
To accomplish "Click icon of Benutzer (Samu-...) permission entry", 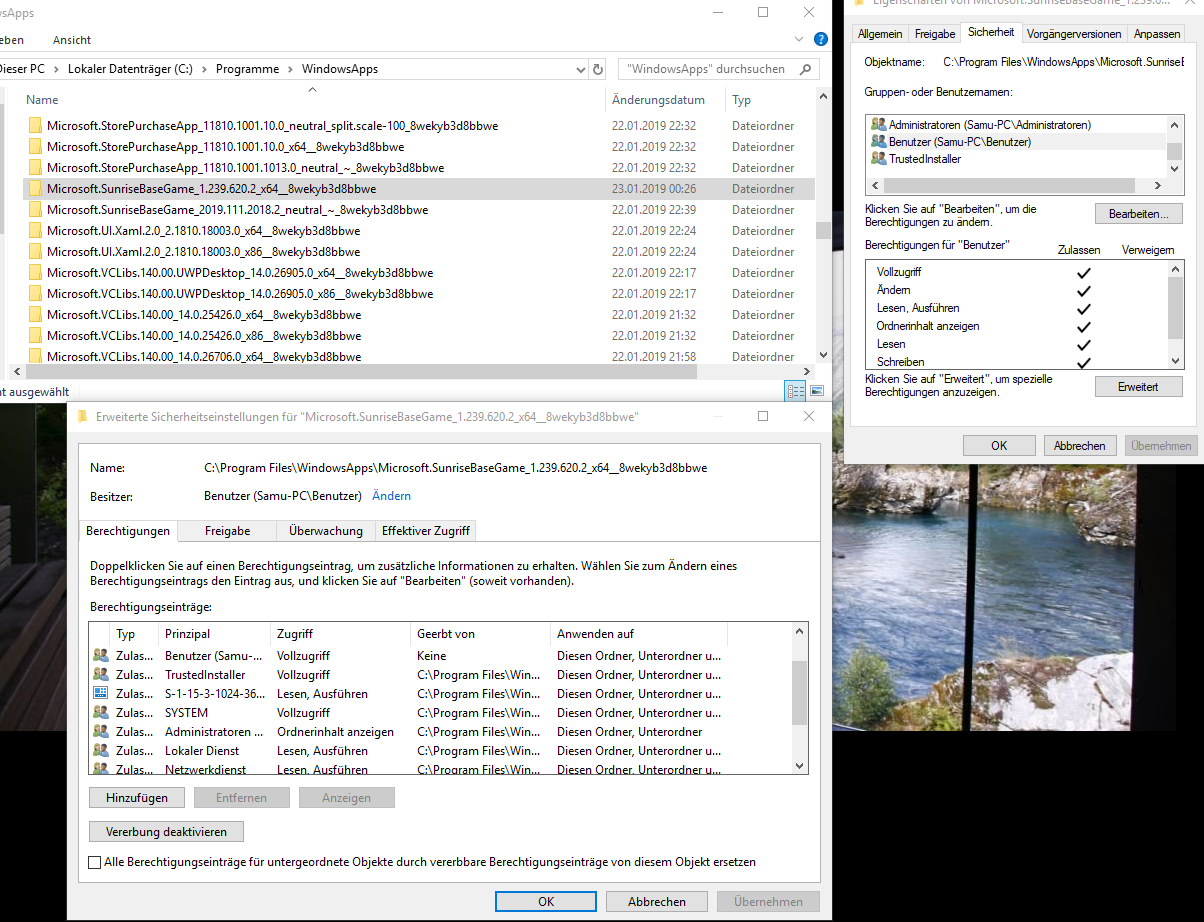I will 100,656.
